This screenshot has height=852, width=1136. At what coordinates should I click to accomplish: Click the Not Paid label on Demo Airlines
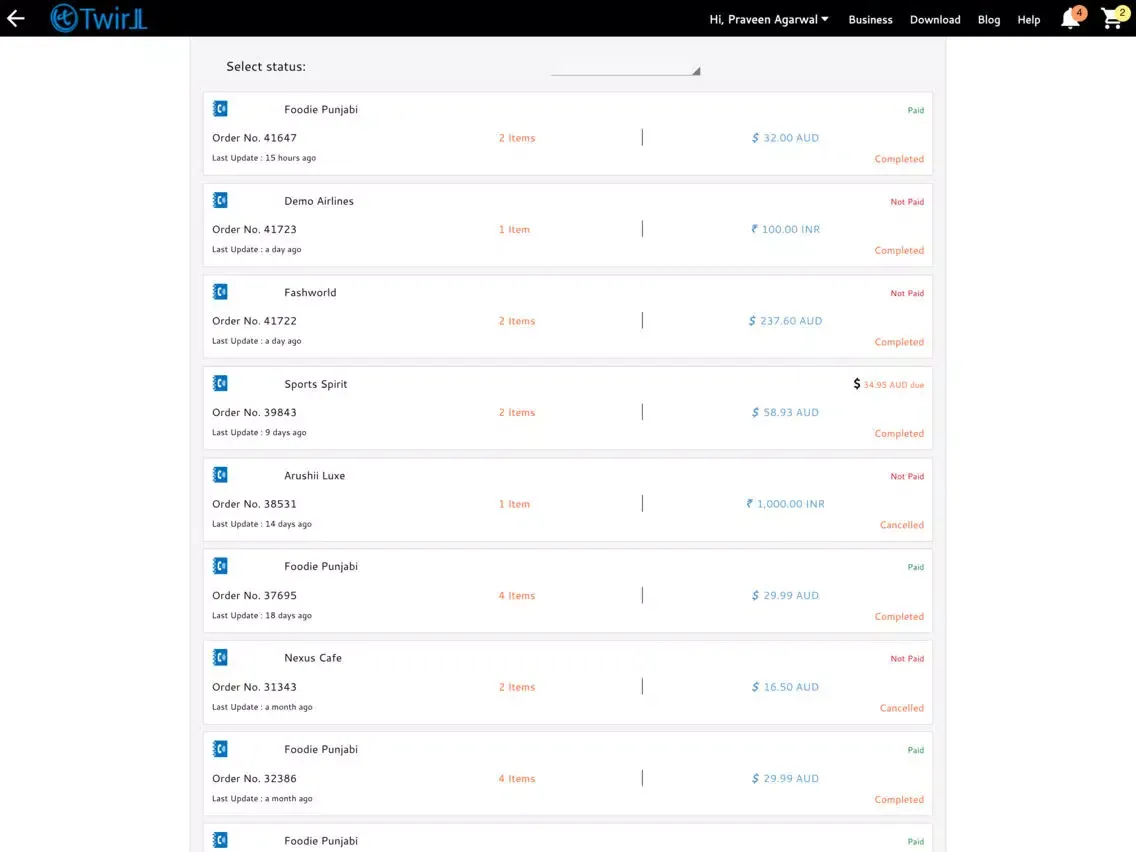pyautogui.click(x=907, y=201)
